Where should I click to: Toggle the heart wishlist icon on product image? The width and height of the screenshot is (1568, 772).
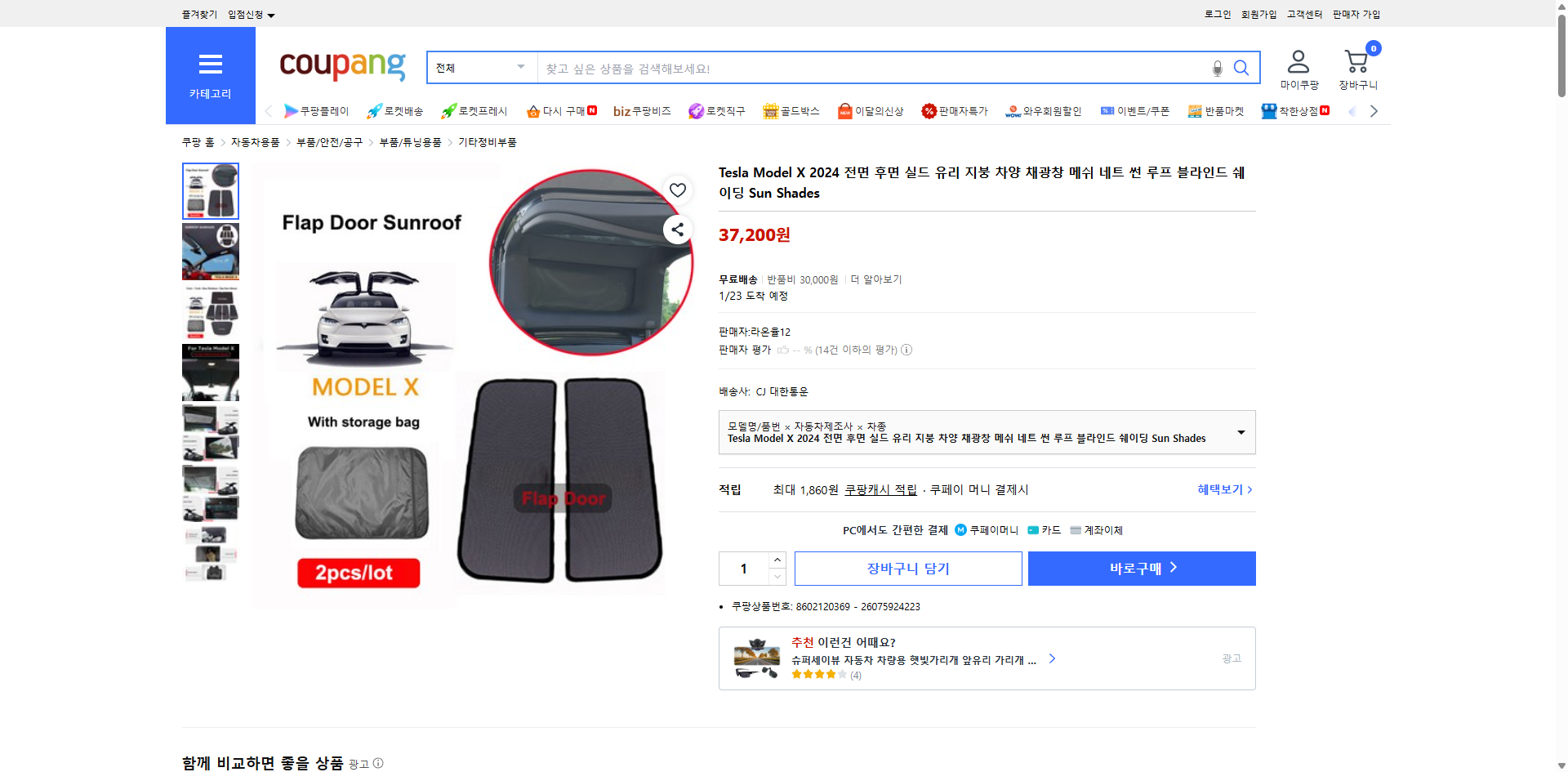point(677,190)
